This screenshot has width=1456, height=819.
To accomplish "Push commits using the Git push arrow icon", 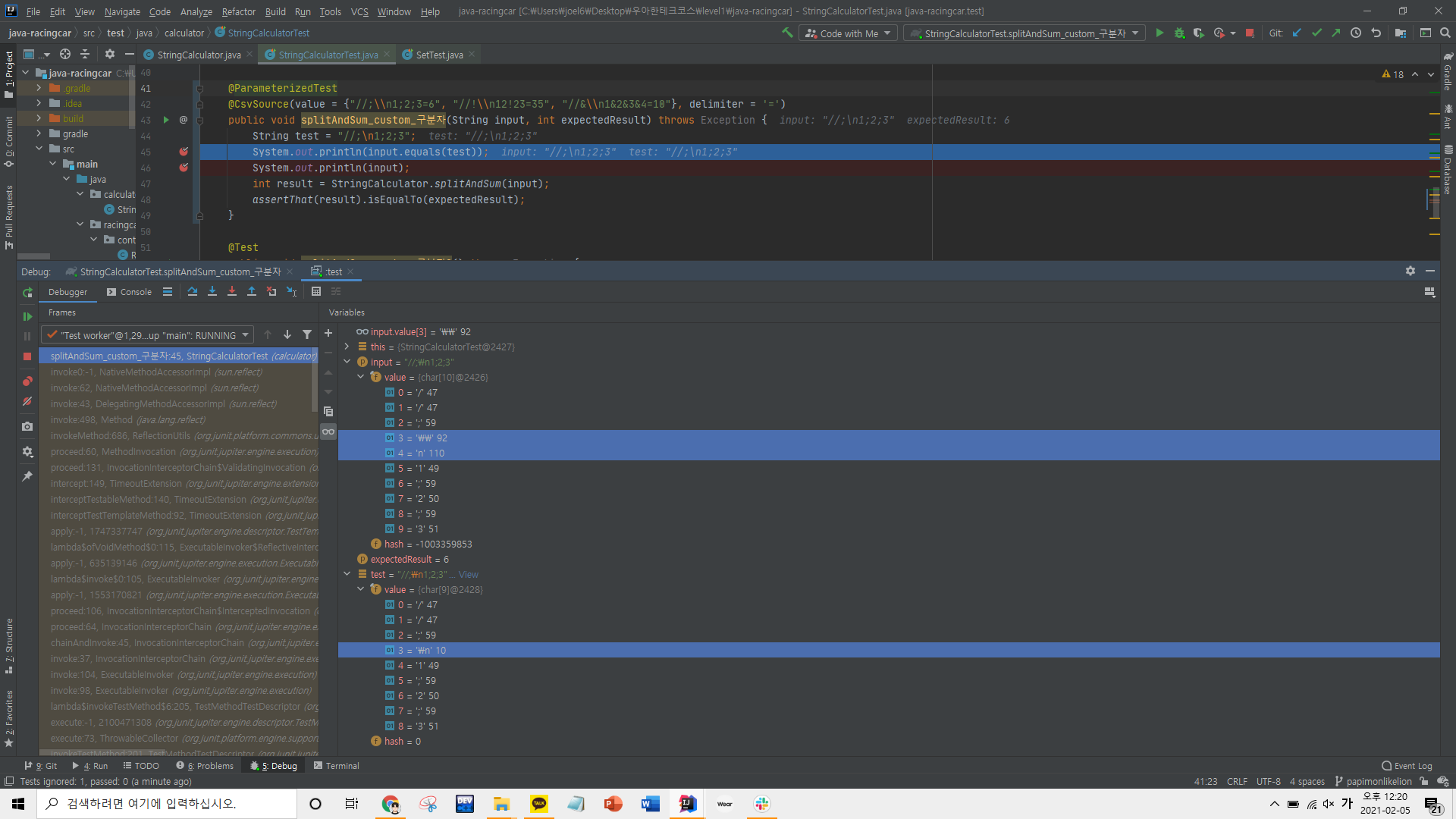I will 1336,33.
